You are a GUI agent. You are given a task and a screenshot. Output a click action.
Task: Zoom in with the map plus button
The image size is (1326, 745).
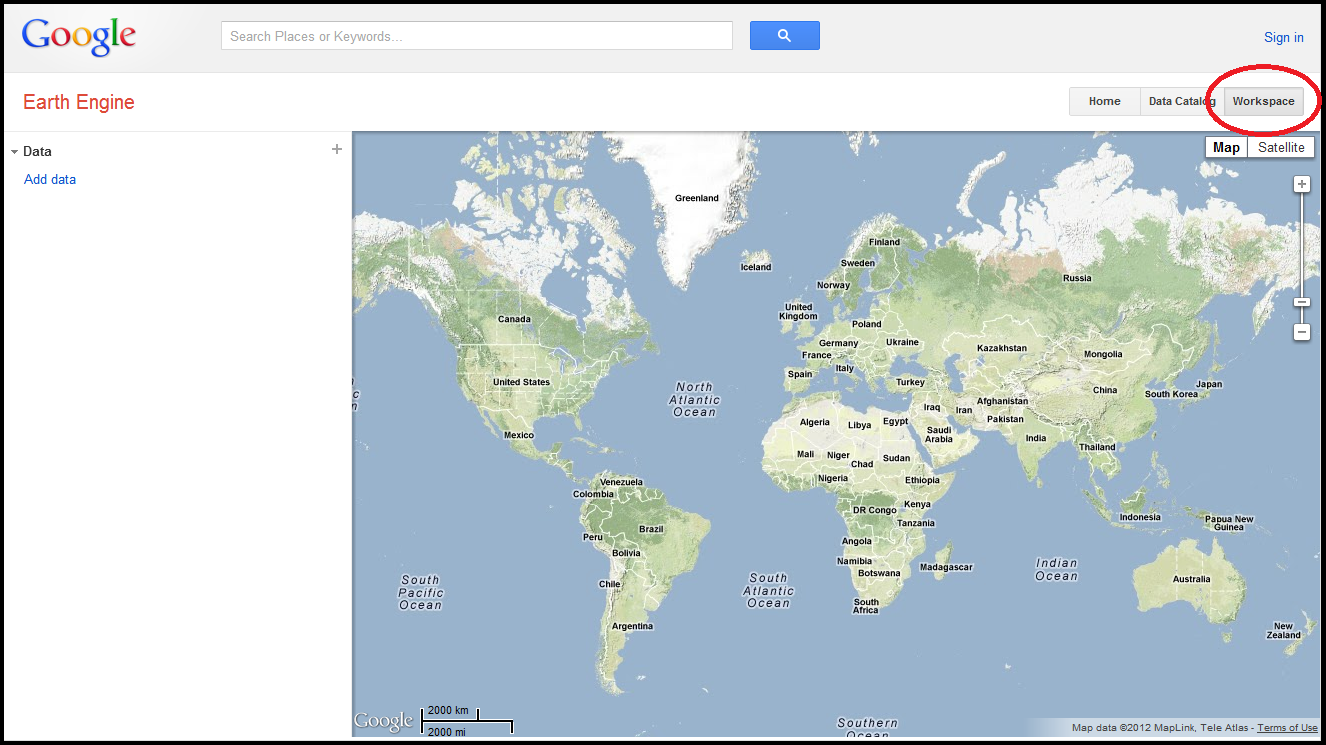click(1302, 184)
